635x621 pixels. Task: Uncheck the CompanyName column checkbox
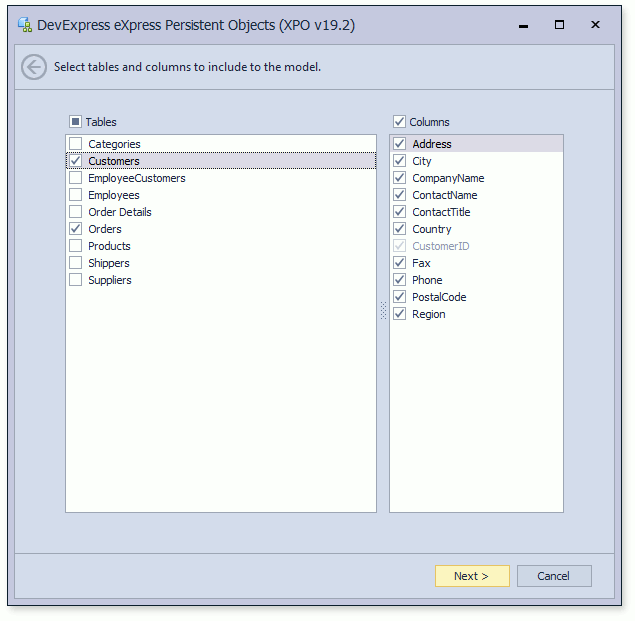point(399,177)
